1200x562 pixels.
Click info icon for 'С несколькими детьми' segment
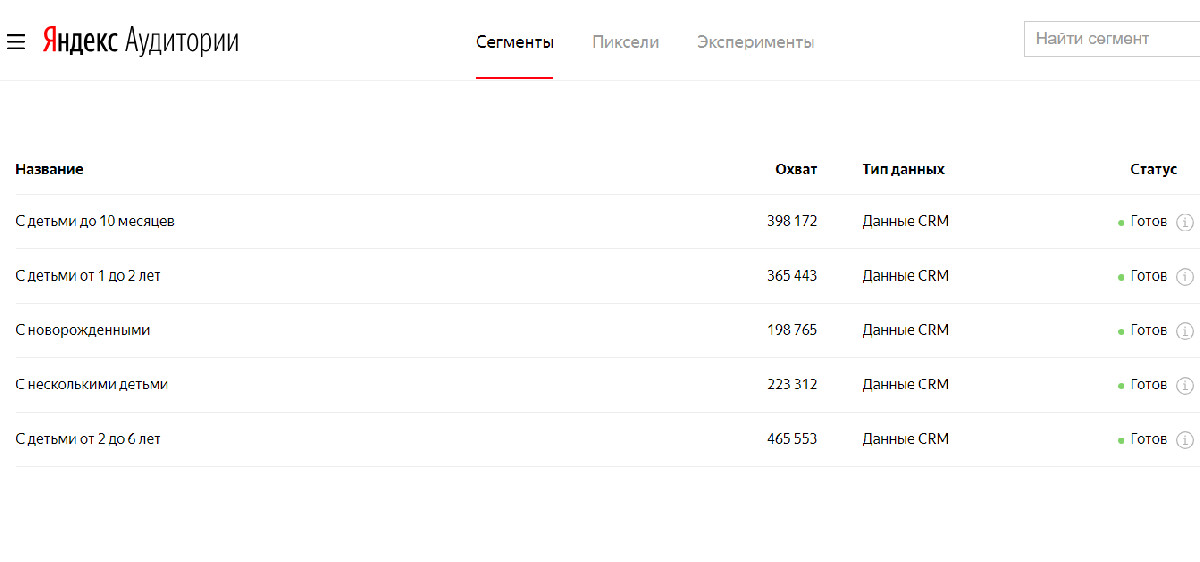pyautogui.click(x=1185, y=385)
